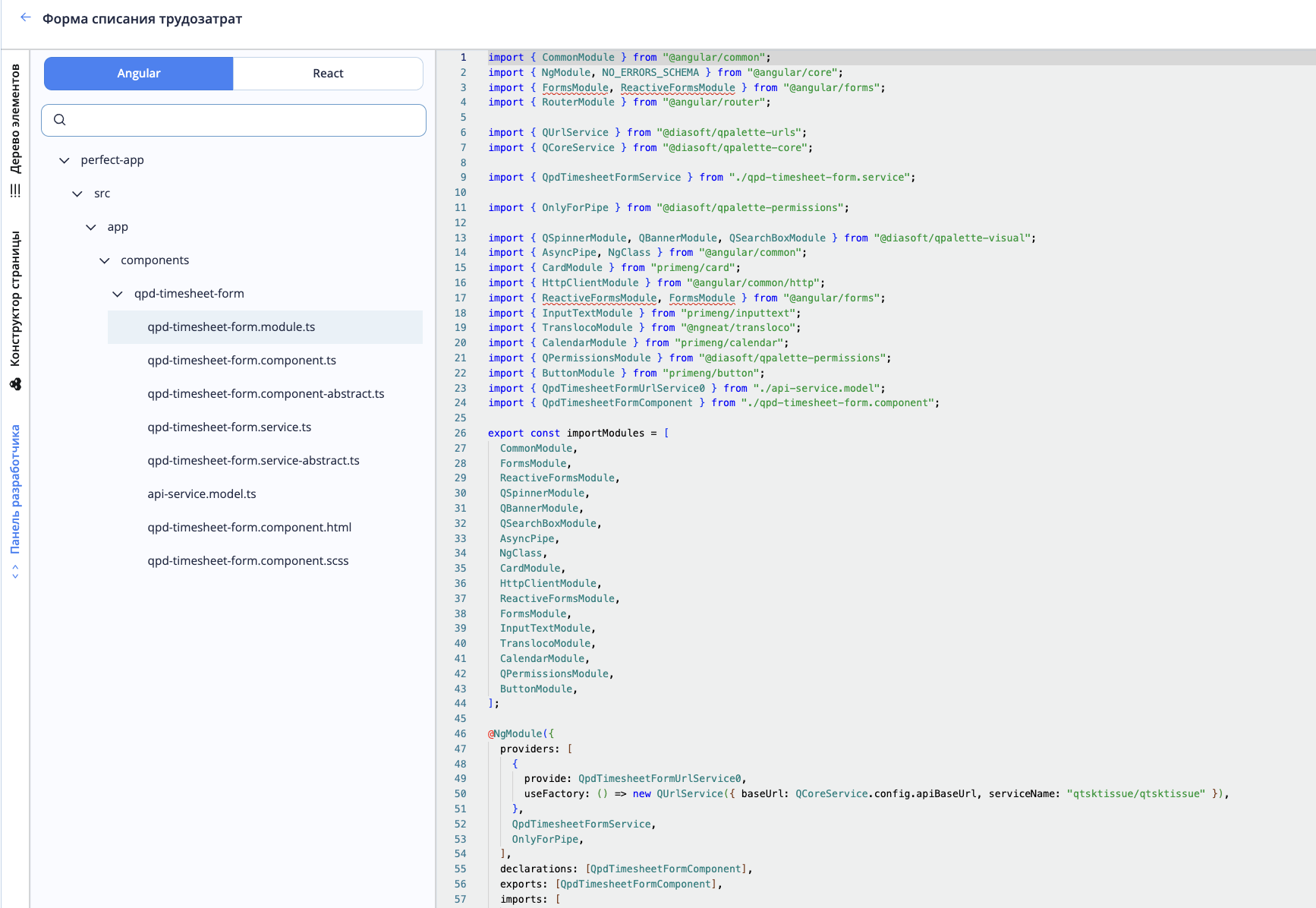Switch to the Angular tab

coord(139,74)
